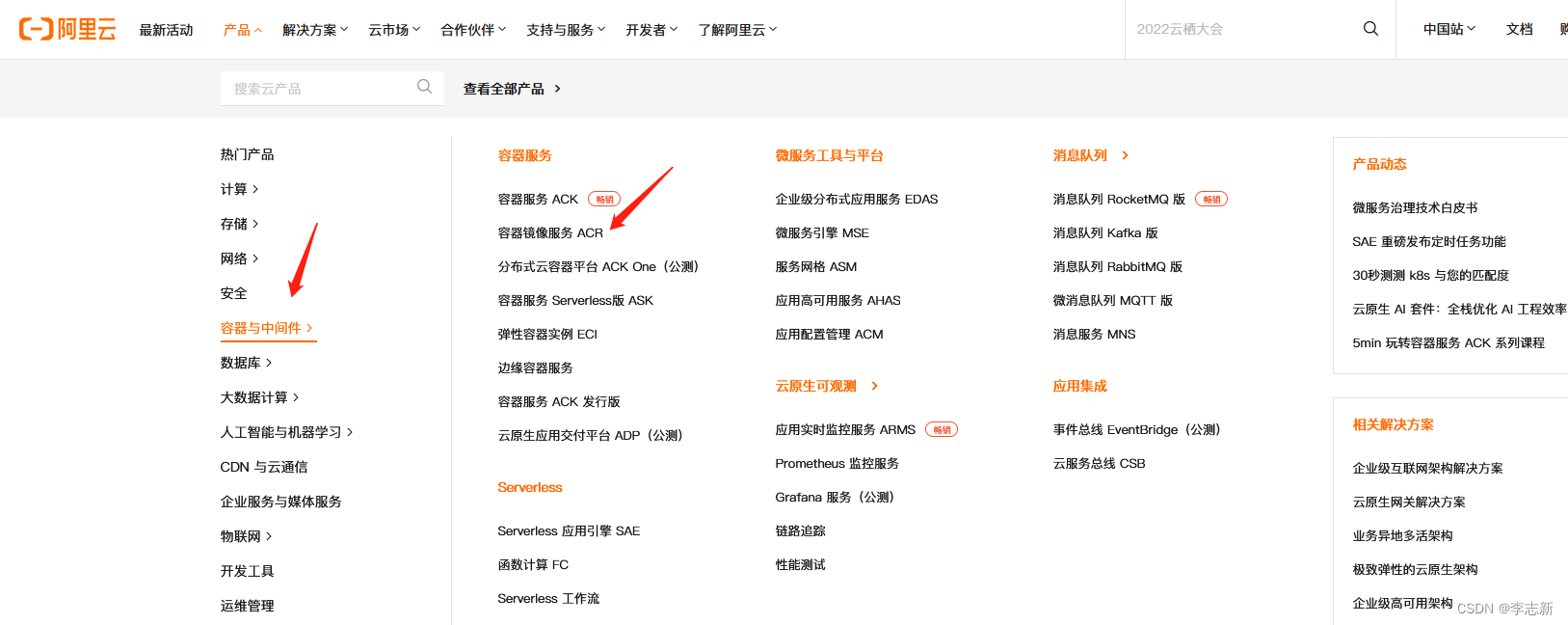Open the 中国站 region dropdown
This screenshot has width=1568, height=625.
1449,29
